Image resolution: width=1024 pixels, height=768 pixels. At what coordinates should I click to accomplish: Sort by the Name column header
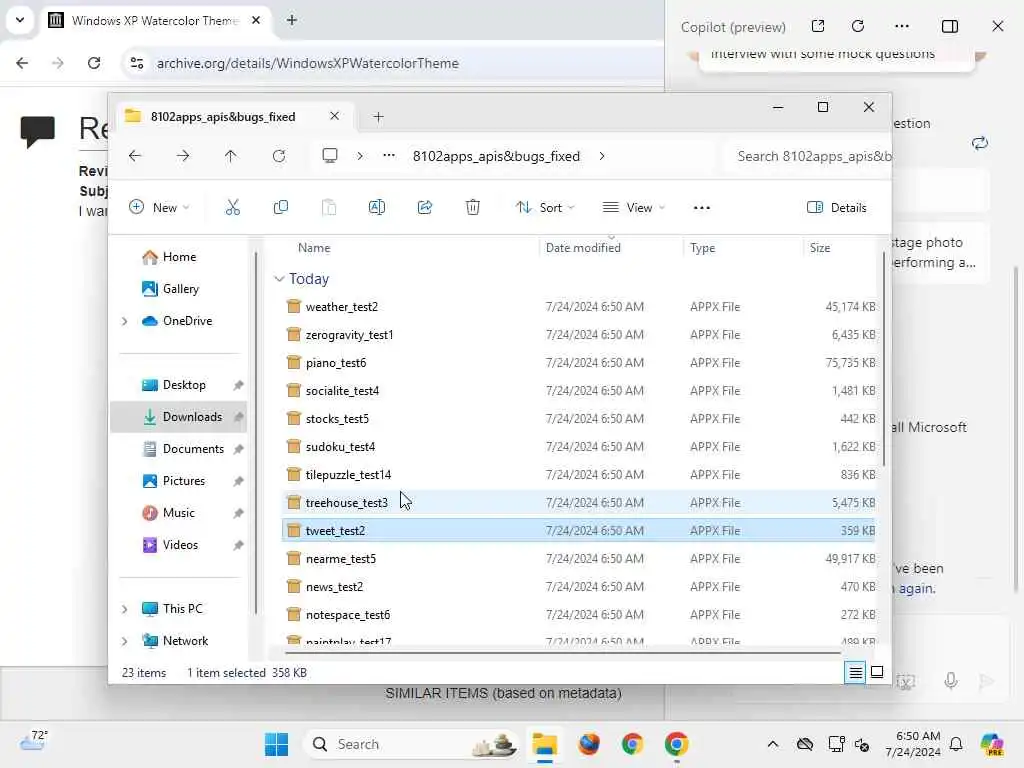coord(314,248)
